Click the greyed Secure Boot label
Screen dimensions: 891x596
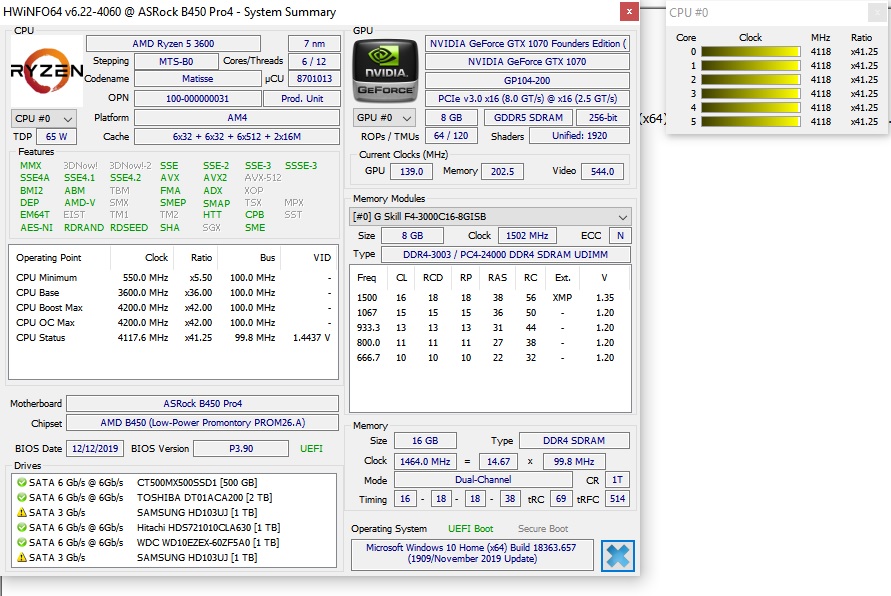pos(543,528)
